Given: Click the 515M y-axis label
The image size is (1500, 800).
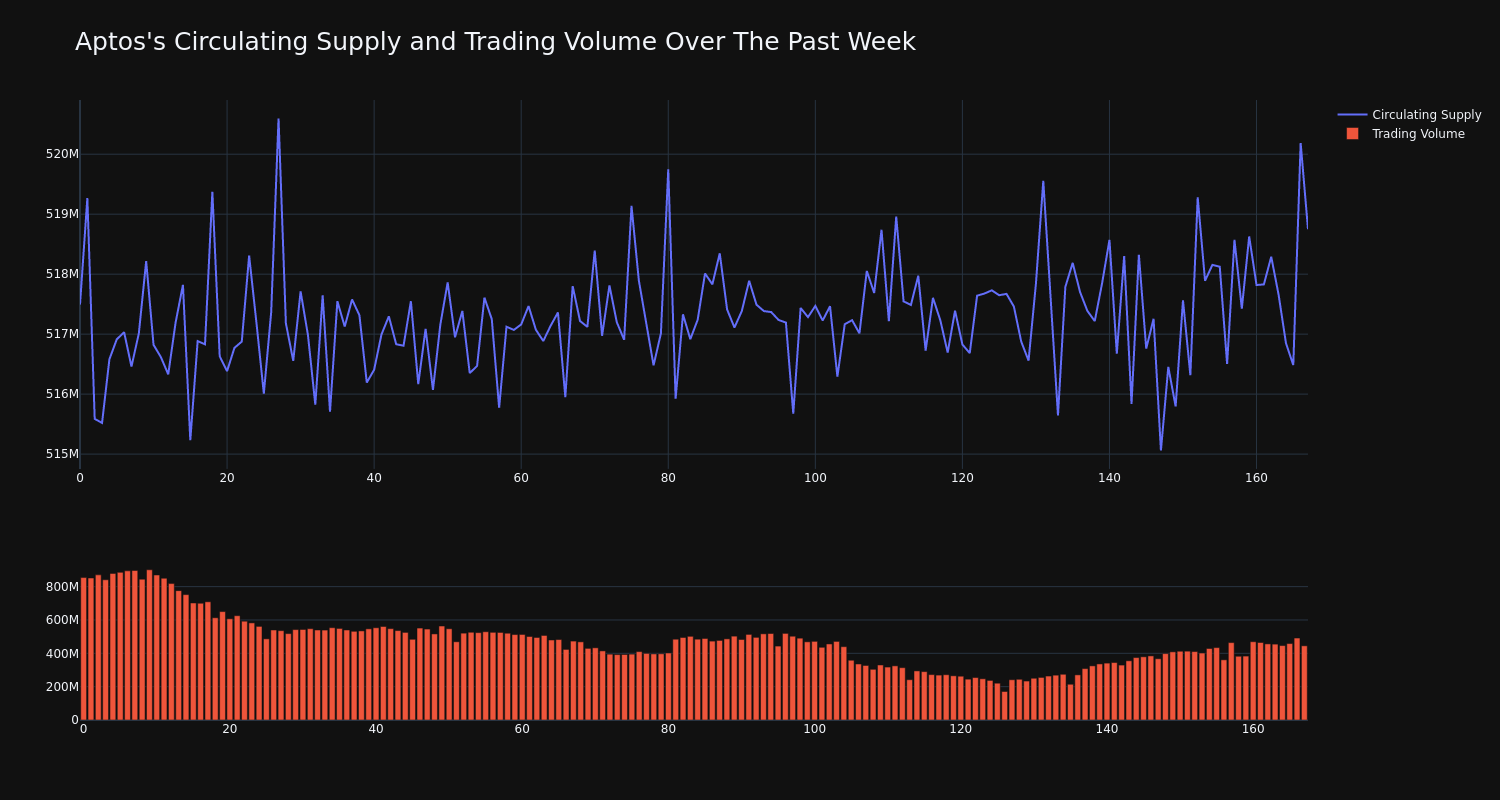Looking at the screenshot, I should pyautogui.click(x=62, y=454).
